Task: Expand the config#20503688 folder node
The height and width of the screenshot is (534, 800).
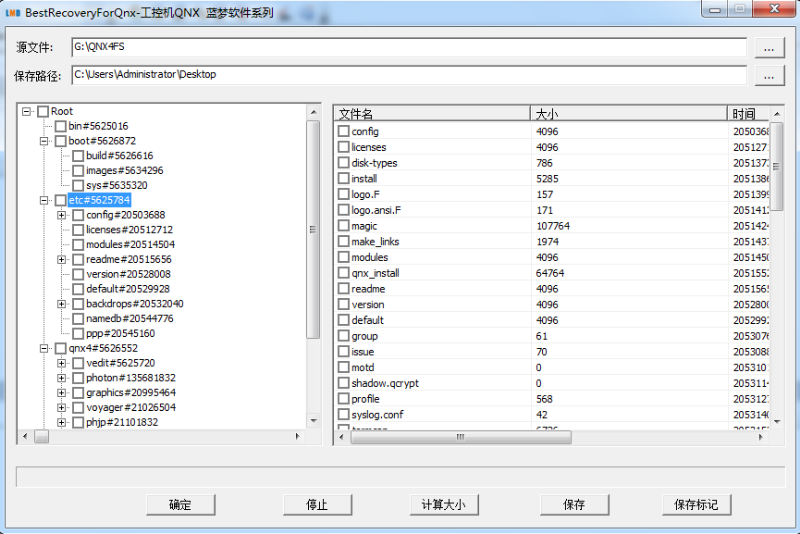Action: click(62, 215)
